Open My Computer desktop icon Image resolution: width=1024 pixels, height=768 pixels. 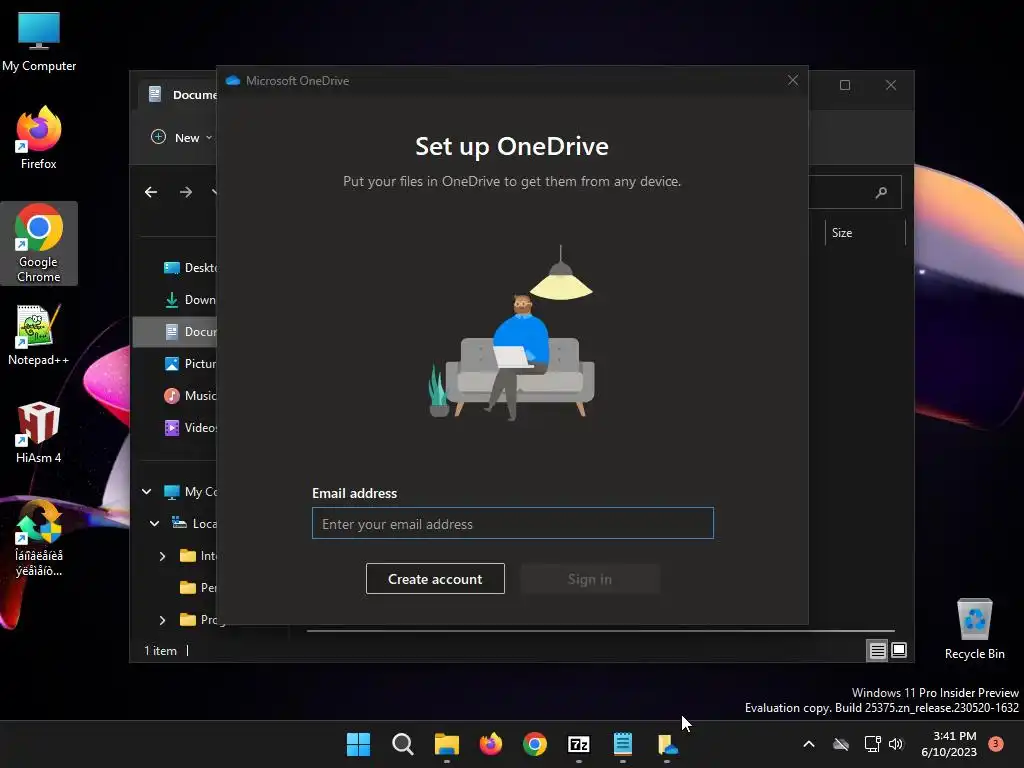39,42
